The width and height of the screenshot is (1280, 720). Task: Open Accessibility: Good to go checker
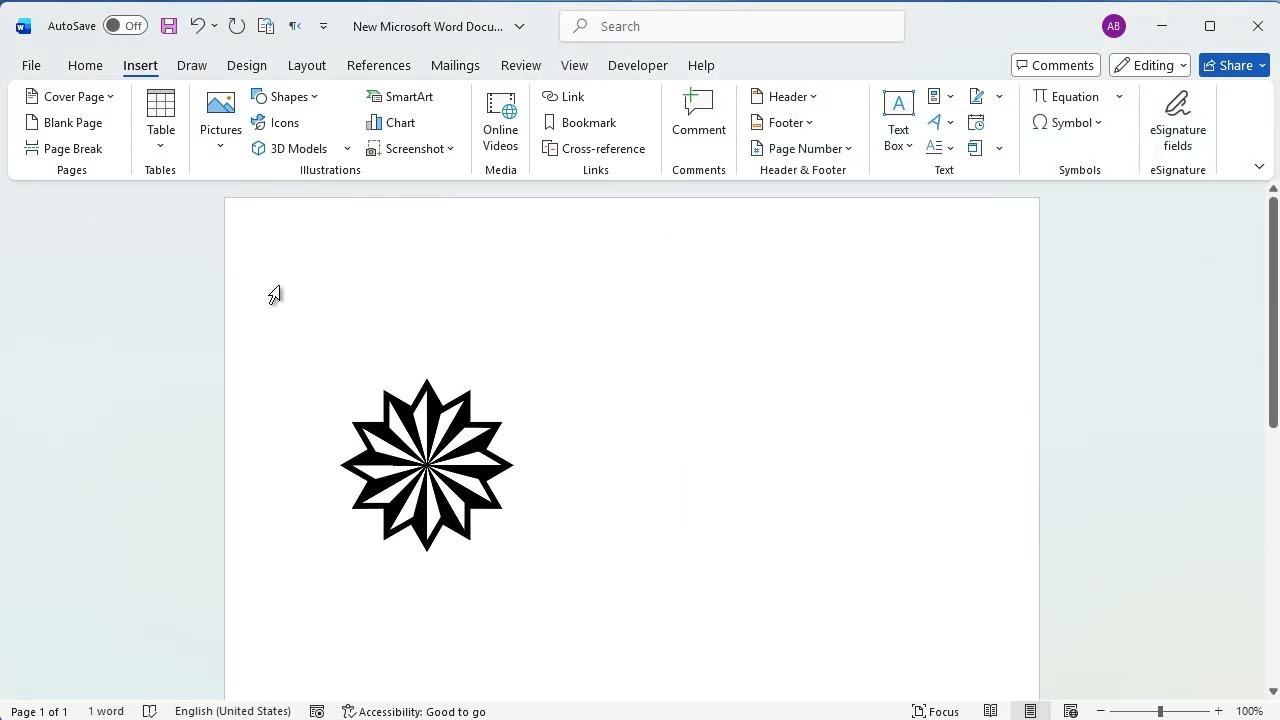click(413, 711)
